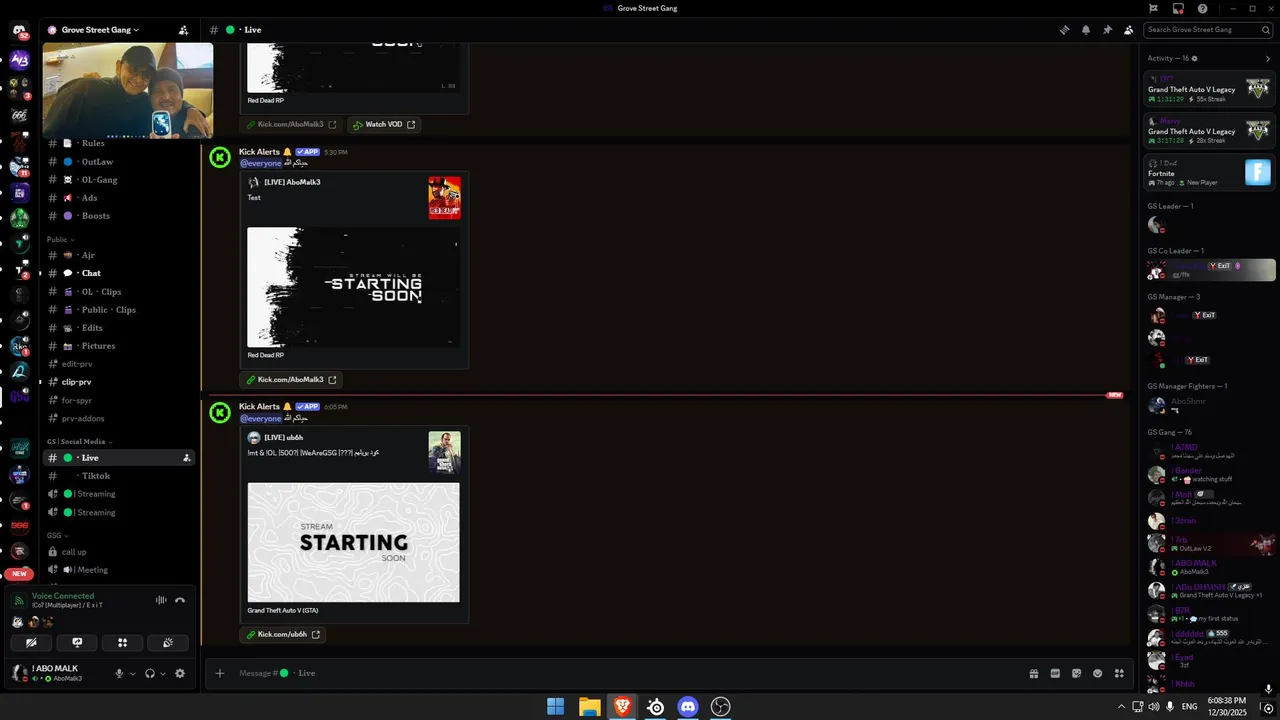Click the Watch VOD button
The width and height of the screenshot is (1280, 720).
[384, 125]
